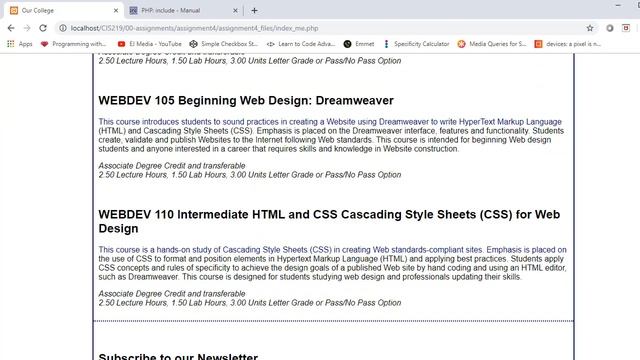Open Specificity Calculator bookmark
Viewport: 640px width, 360px height.
click(x=416, y=44)
